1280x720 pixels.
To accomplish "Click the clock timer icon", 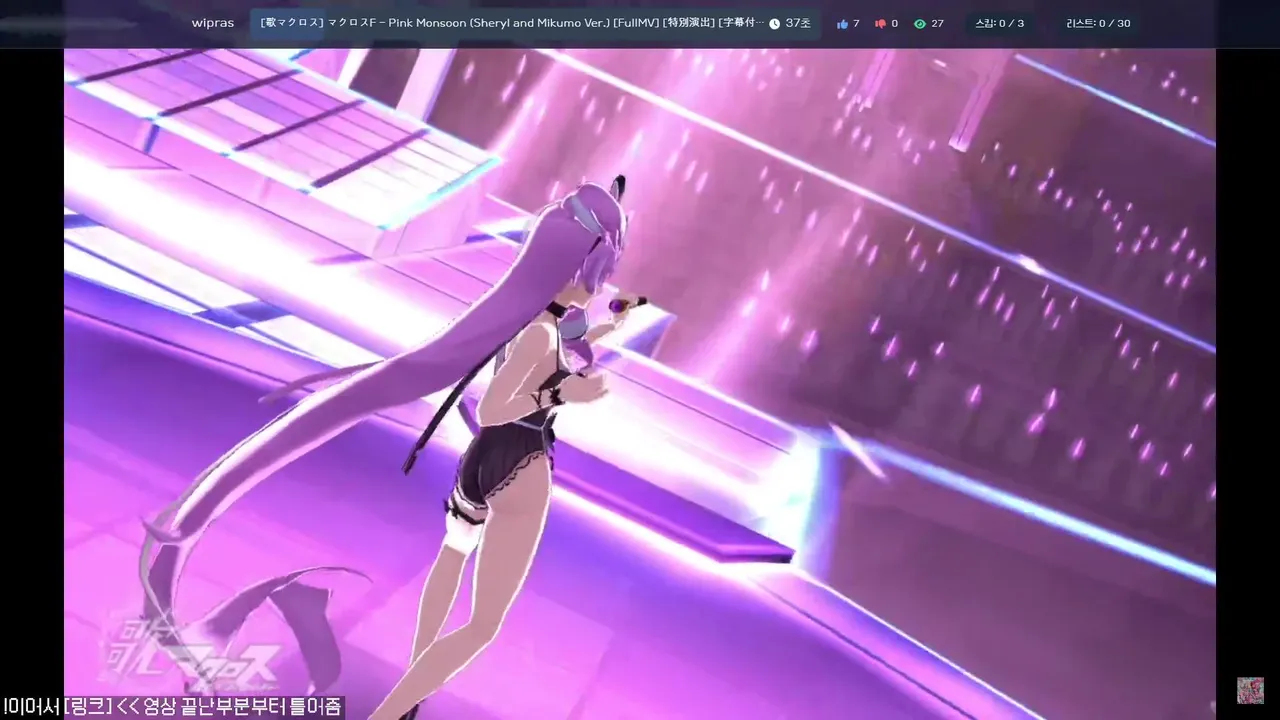I will (774, 23).
